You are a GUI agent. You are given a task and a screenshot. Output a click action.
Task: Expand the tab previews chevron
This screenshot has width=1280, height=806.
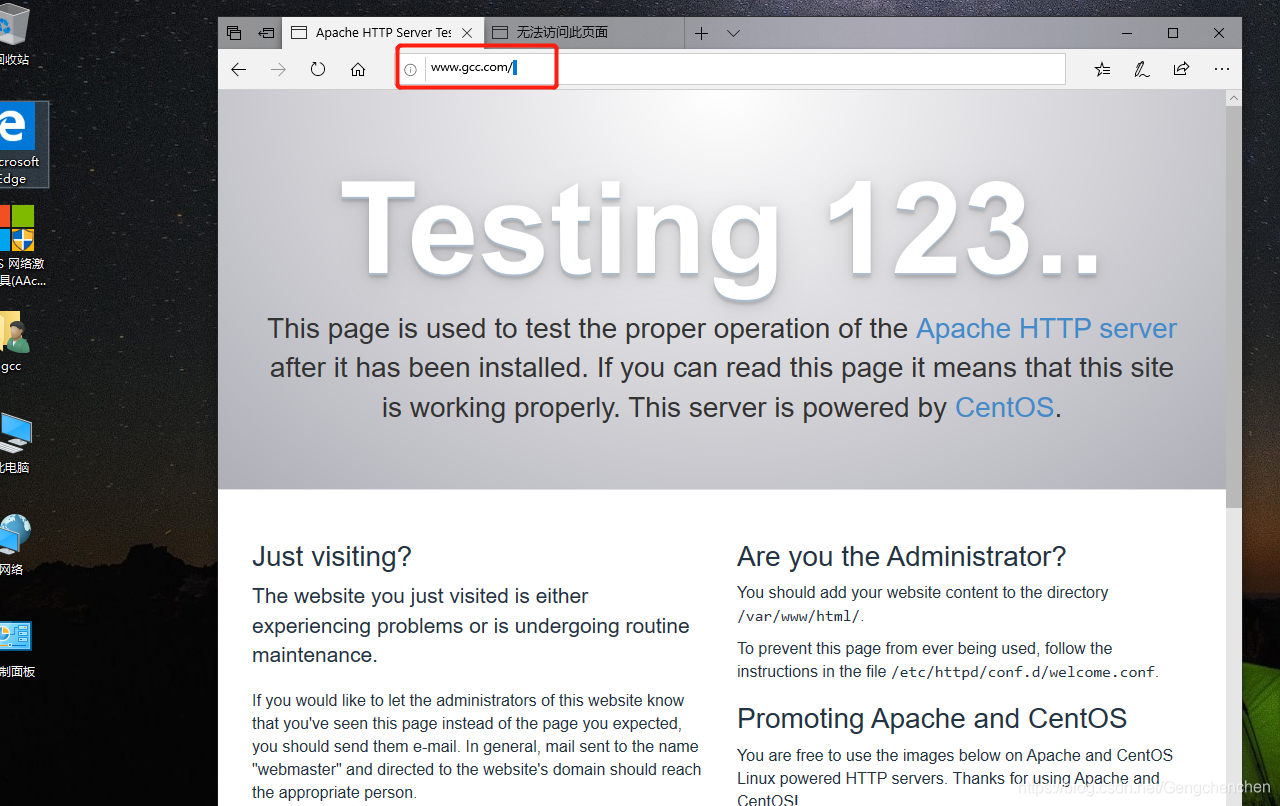point(733,33)
